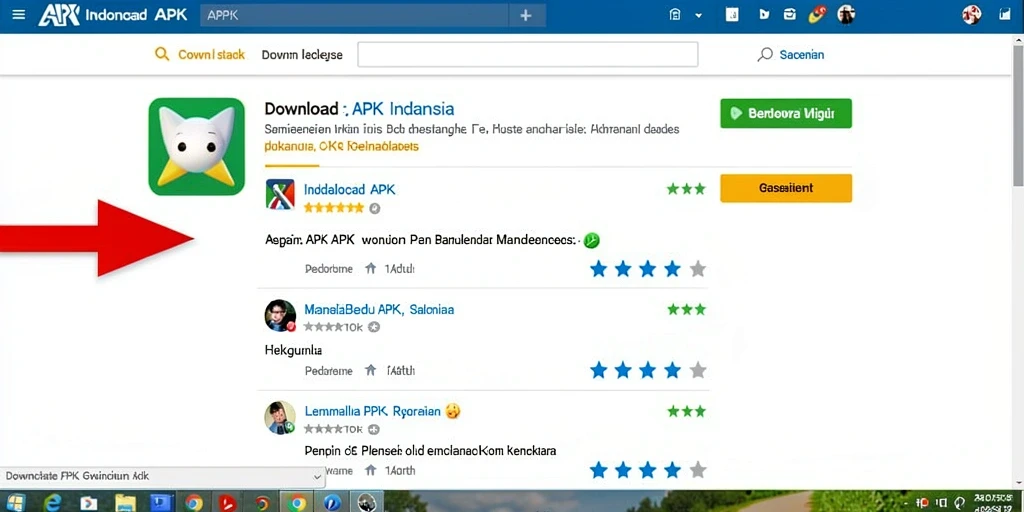
Task: Open a new tab with the plus button
Action: click(526, 15)
